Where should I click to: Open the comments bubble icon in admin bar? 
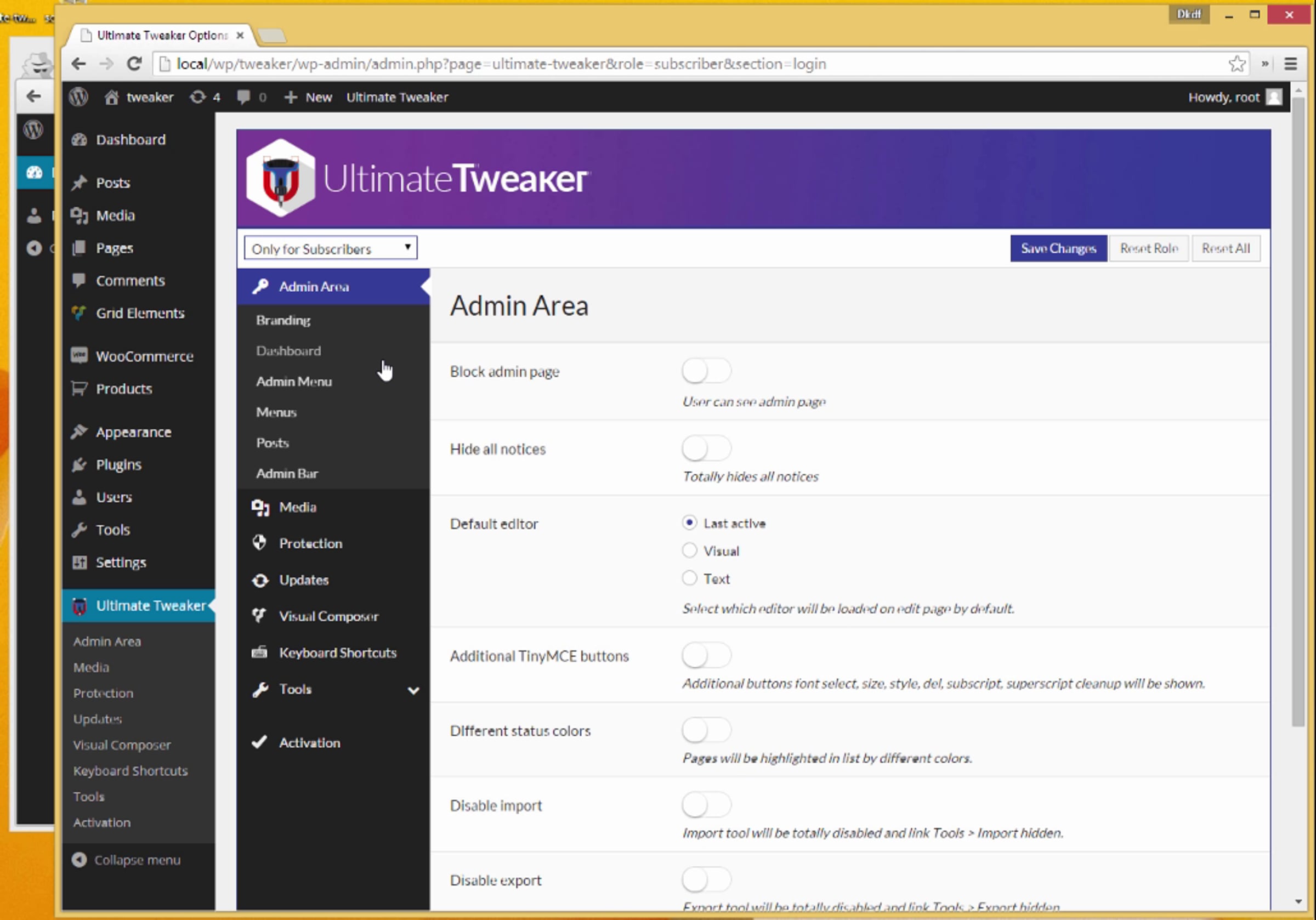coord(243,98)
